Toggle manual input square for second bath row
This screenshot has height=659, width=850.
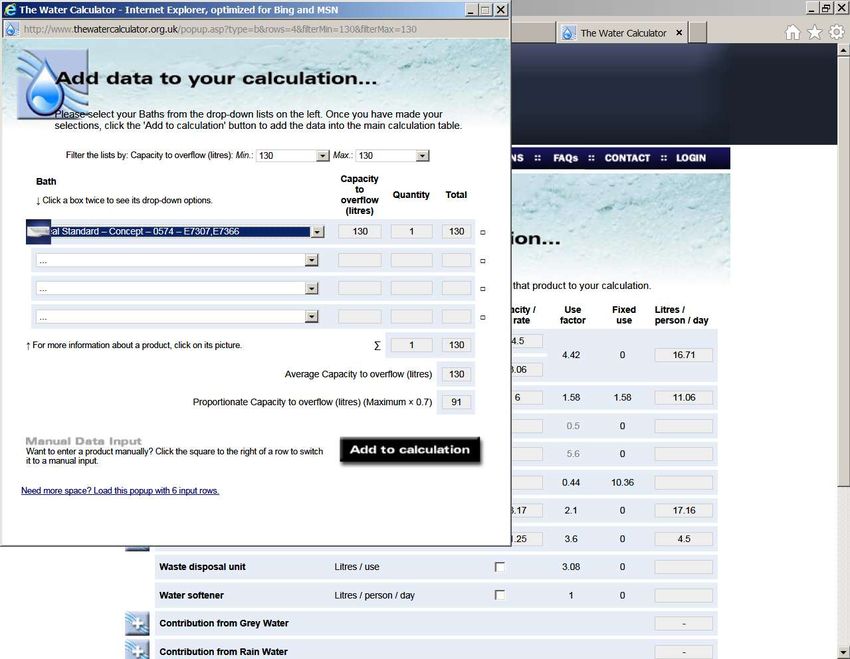(x=483, y=261)
